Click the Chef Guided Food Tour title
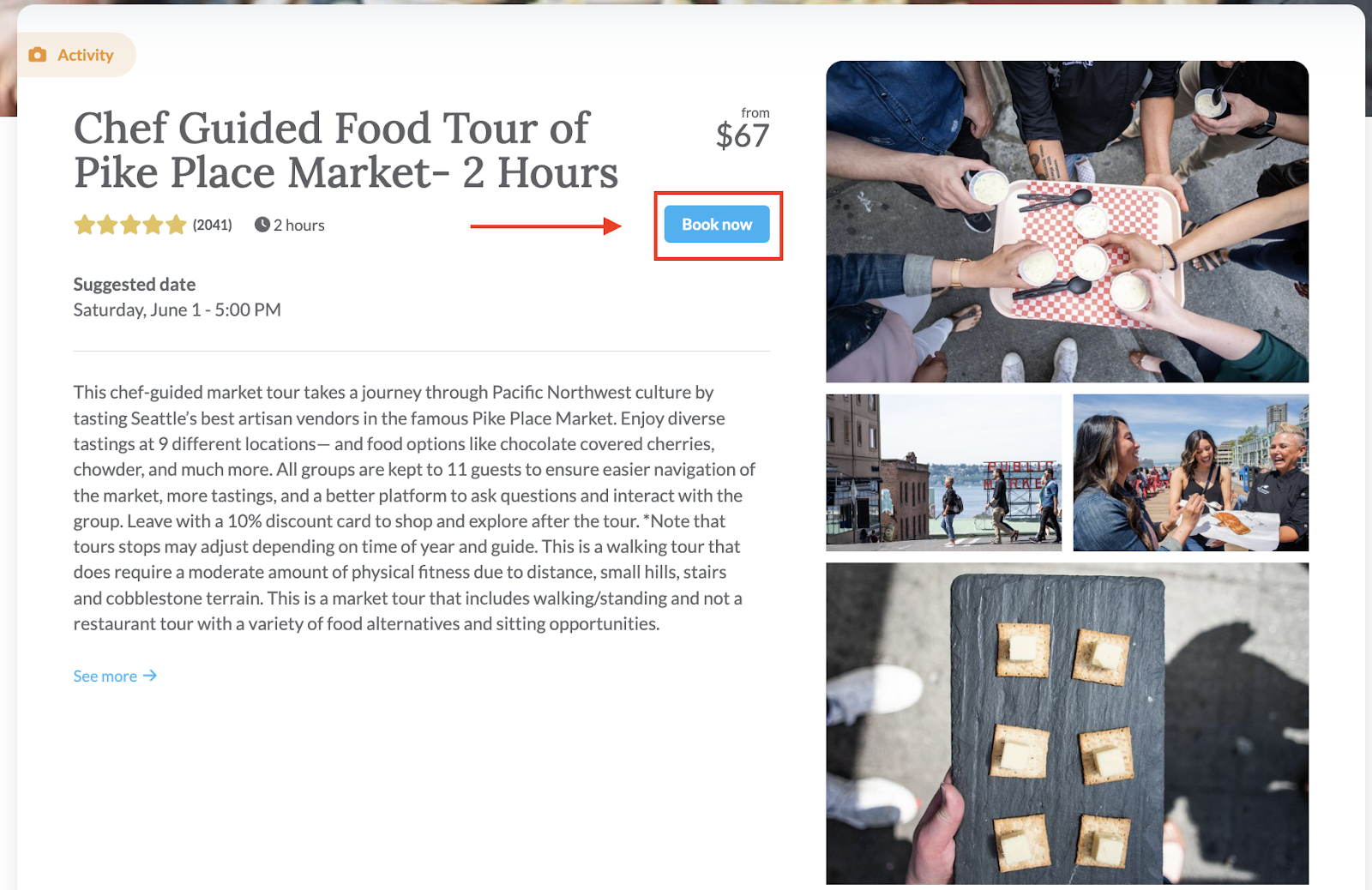This screenshot has height=890, width=1372. 346,150
